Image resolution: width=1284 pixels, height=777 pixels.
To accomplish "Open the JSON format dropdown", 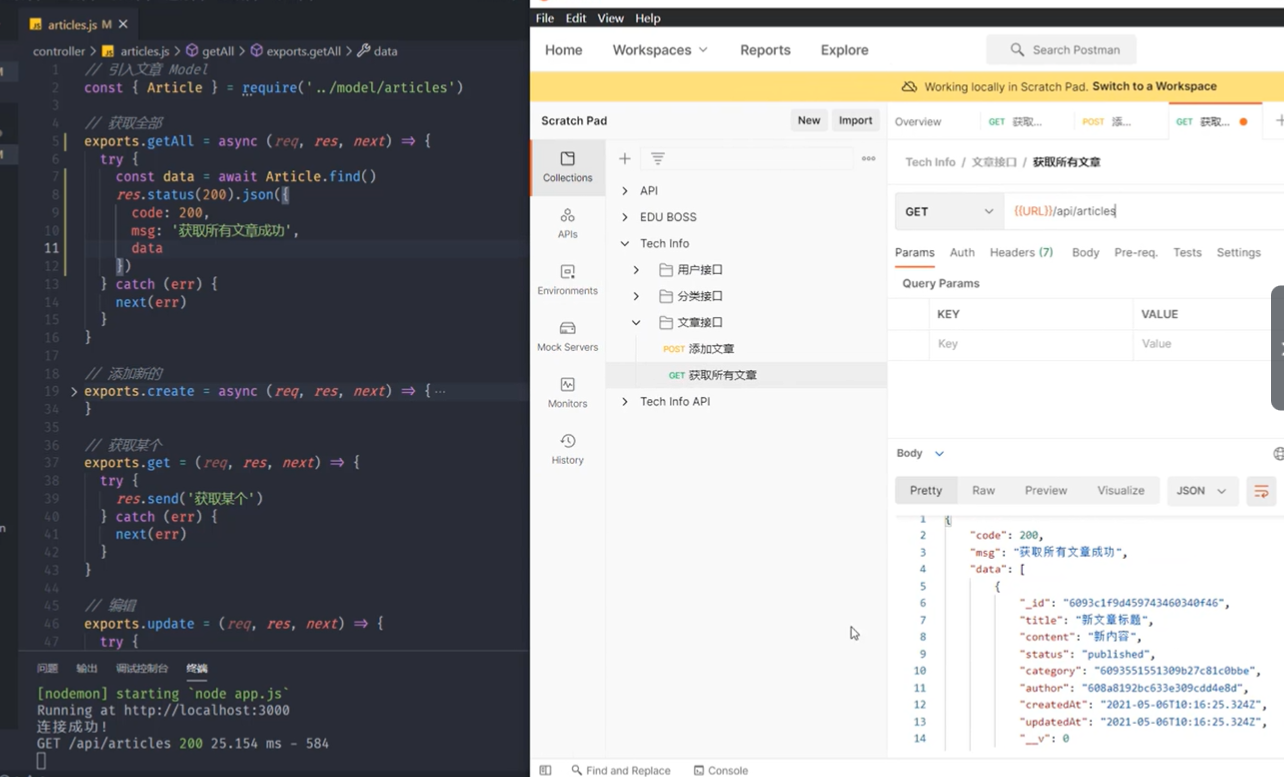I will pos(1203,491).
